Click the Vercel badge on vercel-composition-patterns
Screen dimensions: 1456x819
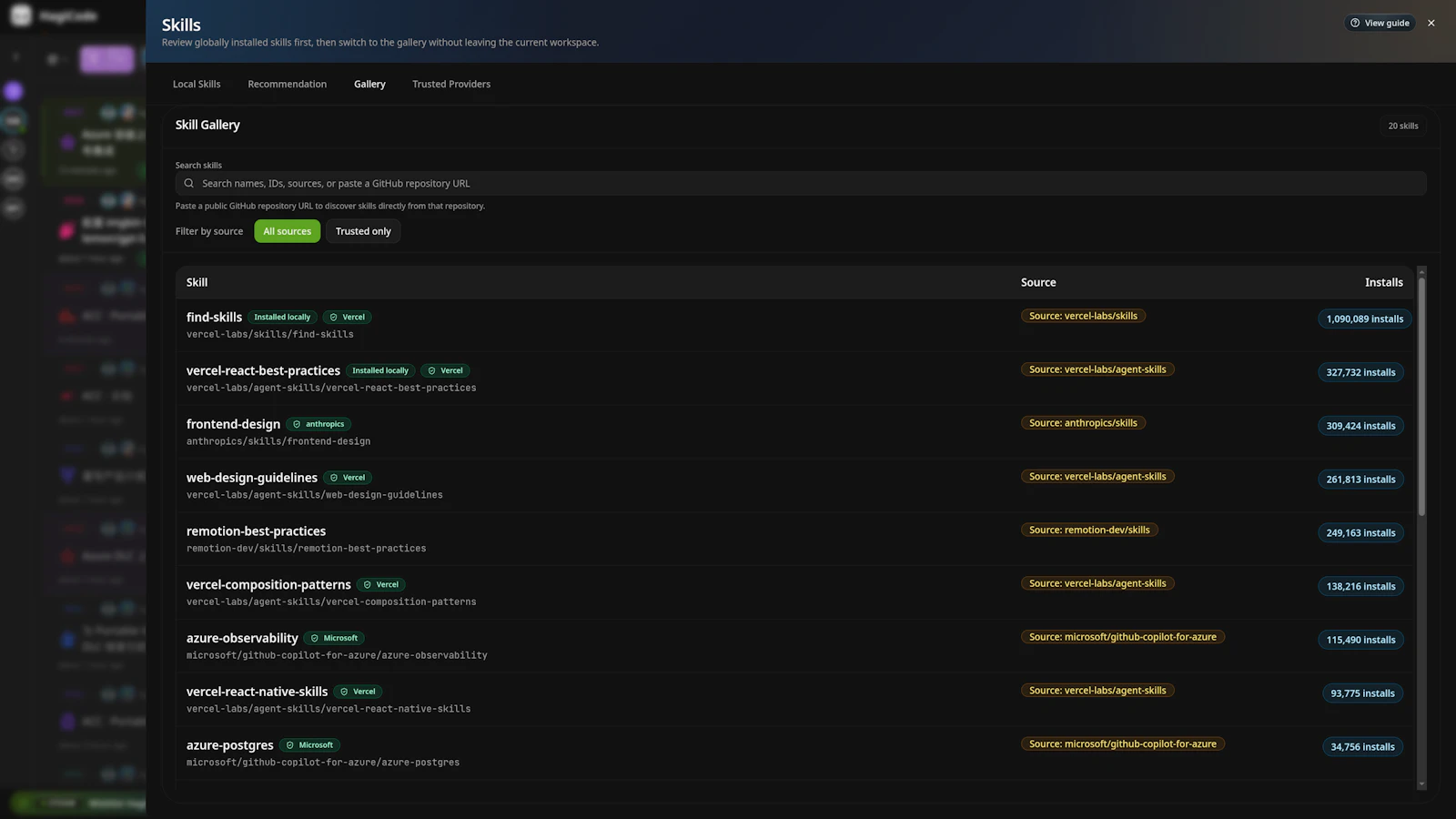coord(381,584)
